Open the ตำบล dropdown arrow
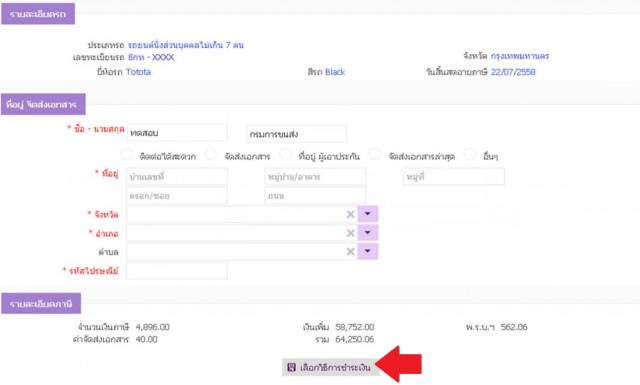The width and height of the screenshot is (640, 385). [368, 251]
